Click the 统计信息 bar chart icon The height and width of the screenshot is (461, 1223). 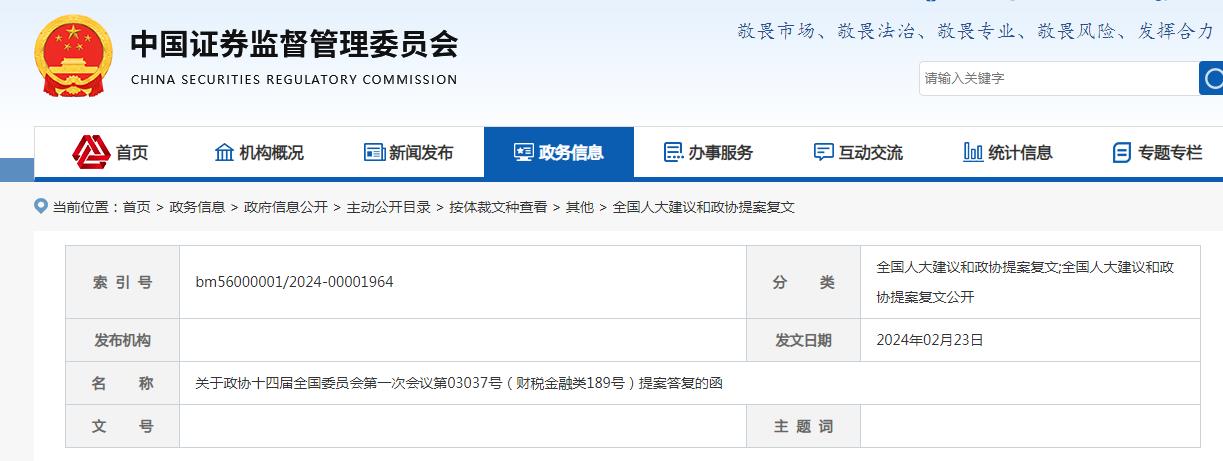(x=973, y=152)
